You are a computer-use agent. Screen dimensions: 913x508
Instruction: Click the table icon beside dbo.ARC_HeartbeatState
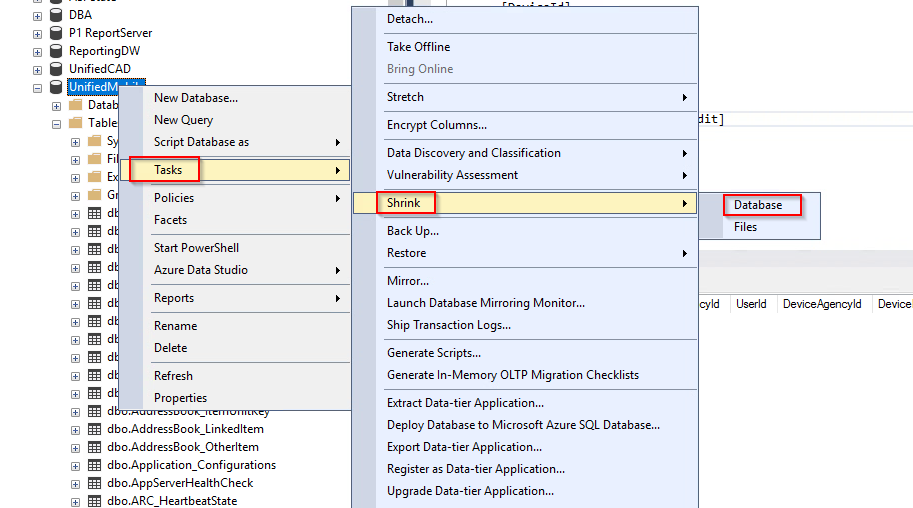point(94,501)
